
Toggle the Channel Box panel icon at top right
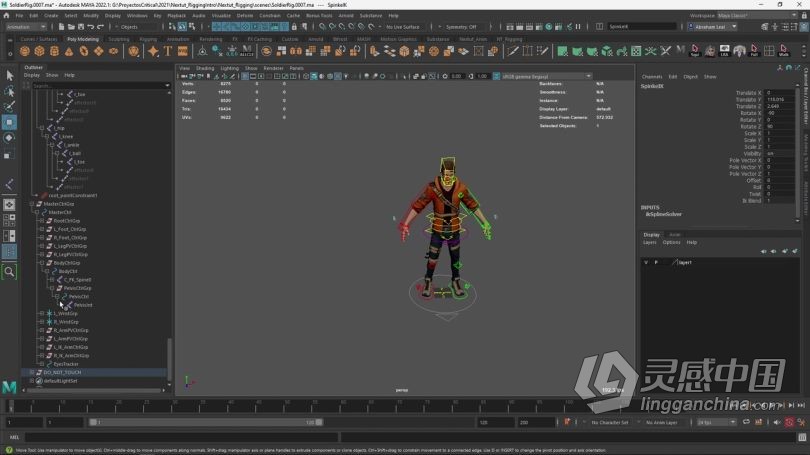pos(804,26)
